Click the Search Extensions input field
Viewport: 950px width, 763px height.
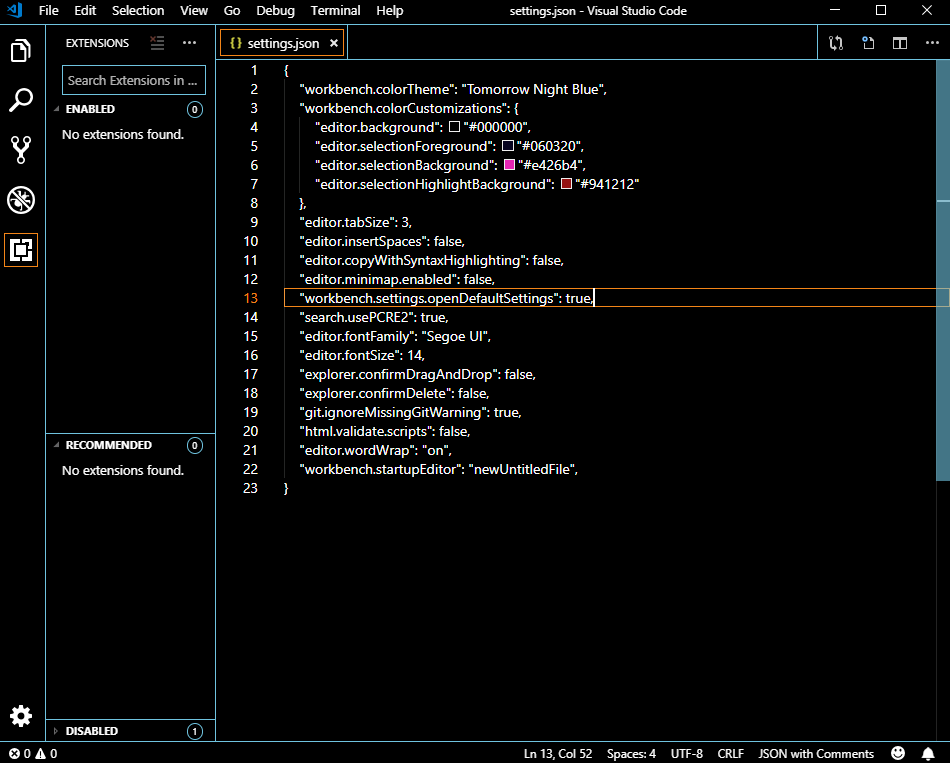click(133, 79)
